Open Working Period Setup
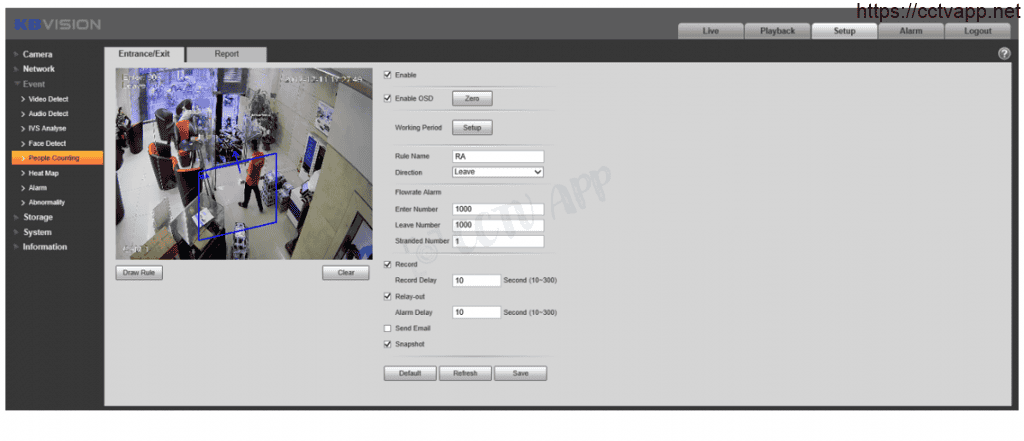1024x441 pixels. pos(472,128)
